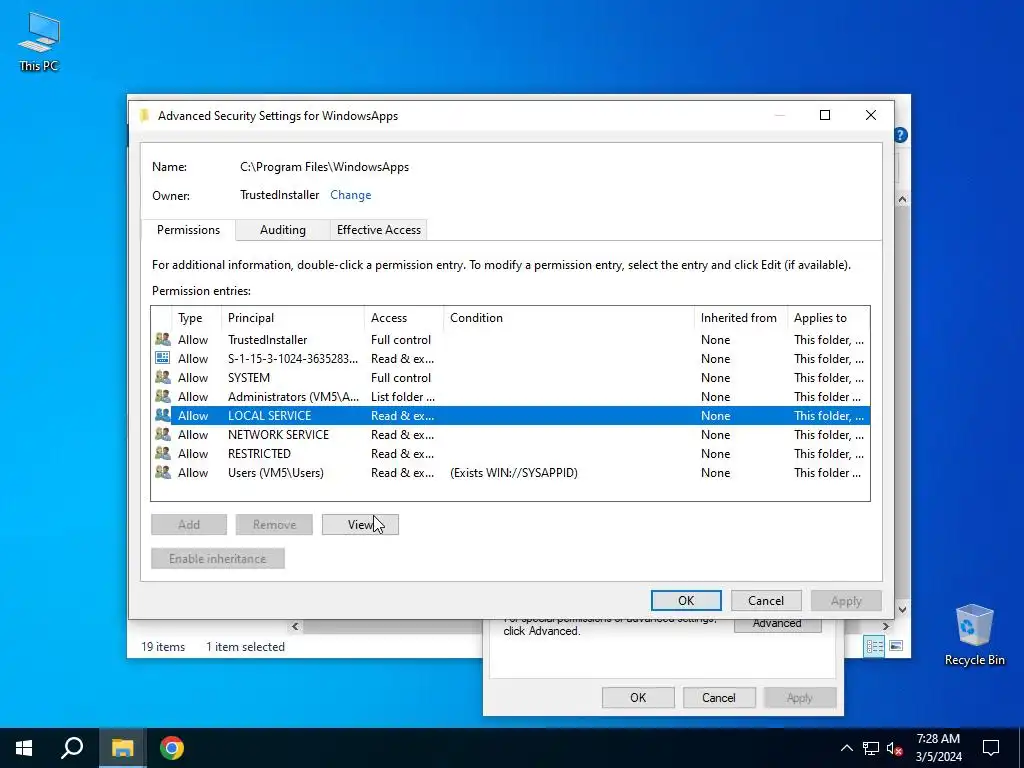The image size is (1024, 768).
Task: Click the LOCAL SERVICE row principal icon
Action: tap(163, 415)
